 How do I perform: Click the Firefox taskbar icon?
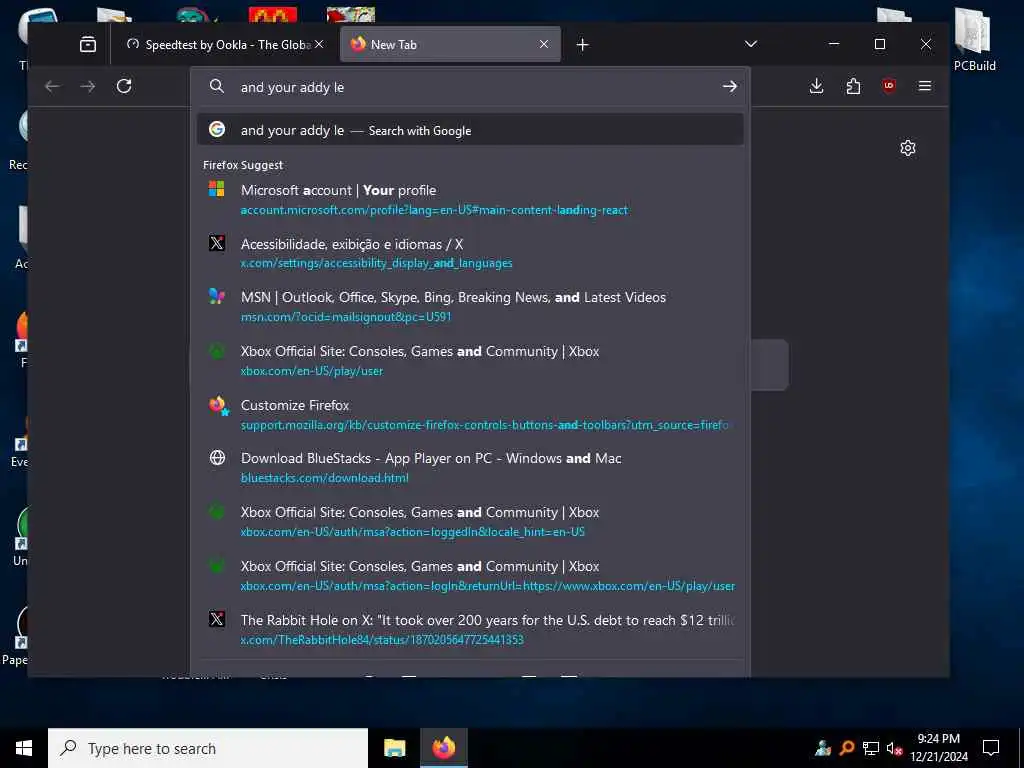pos(443,748)
